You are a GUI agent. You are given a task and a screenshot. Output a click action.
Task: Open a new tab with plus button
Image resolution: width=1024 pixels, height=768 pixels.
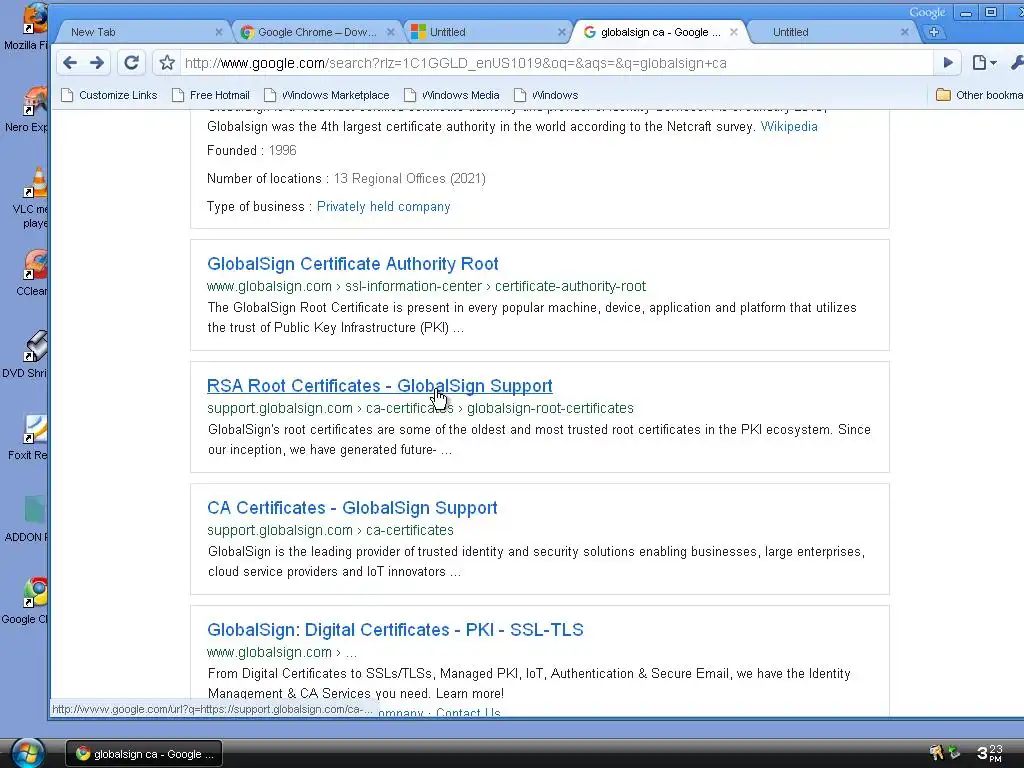coord(934,32)
